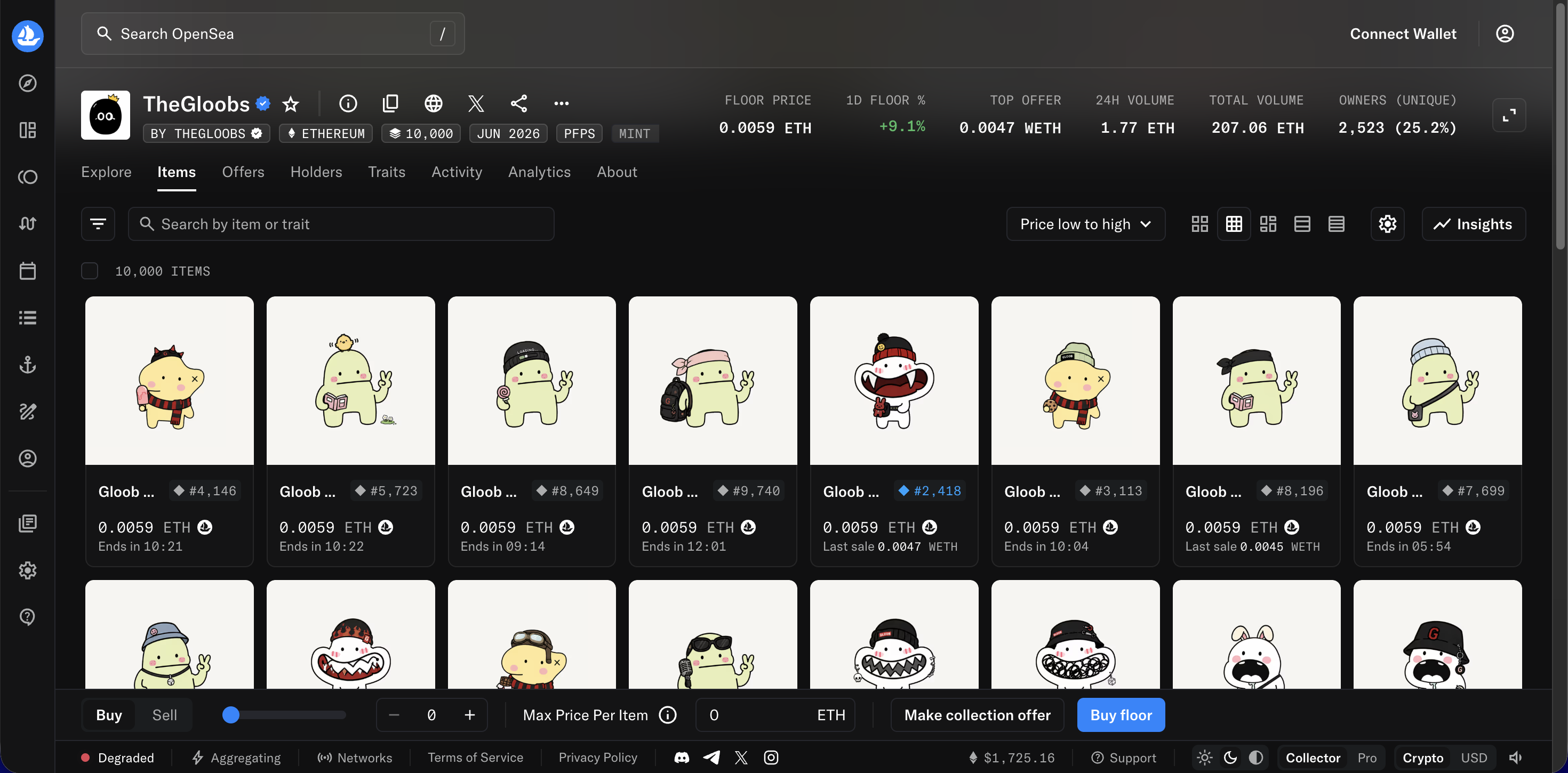Click the sweep quantity slider handle
The image size is (1568, 773).
(x=231, y=715)
